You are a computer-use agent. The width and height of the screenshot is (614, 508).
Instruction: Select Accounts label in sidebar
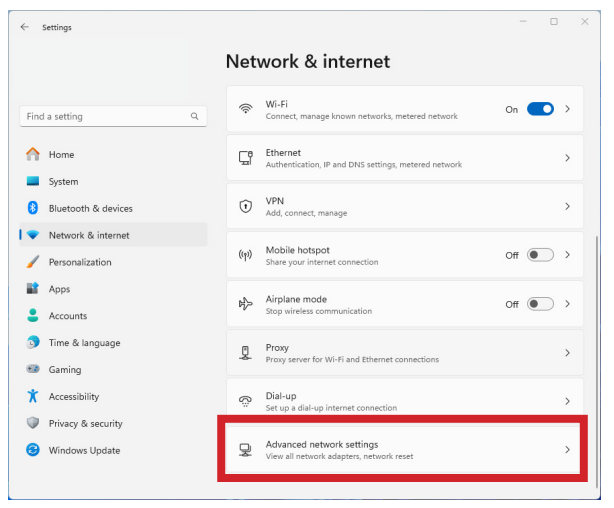coord(68,316)
